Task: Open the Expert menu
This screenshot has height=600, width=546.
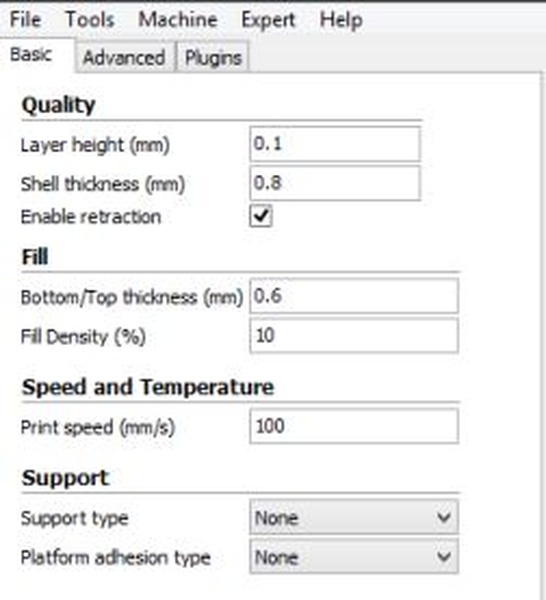Action: pyautogui.click(x=268, y=20)
